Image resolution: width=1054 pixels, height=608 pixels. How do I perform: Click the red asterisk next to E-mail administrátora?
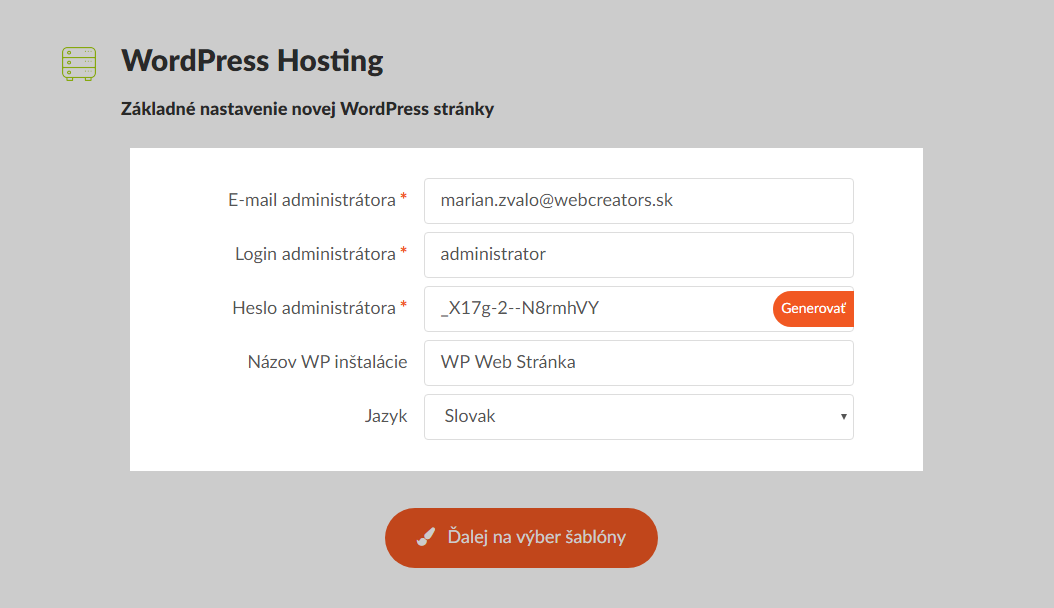pyautogui.click(x=403, y=200)
